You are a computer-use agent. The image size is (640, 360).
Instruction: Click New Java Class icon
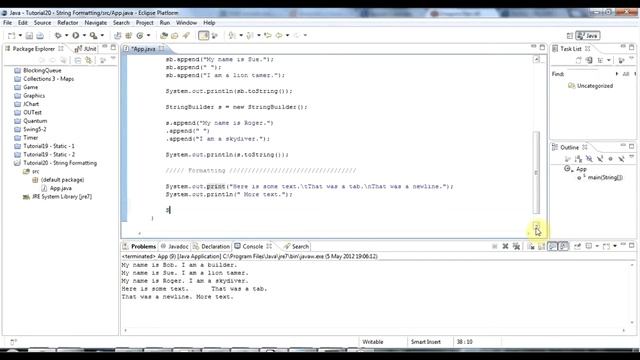click(140, 36)
